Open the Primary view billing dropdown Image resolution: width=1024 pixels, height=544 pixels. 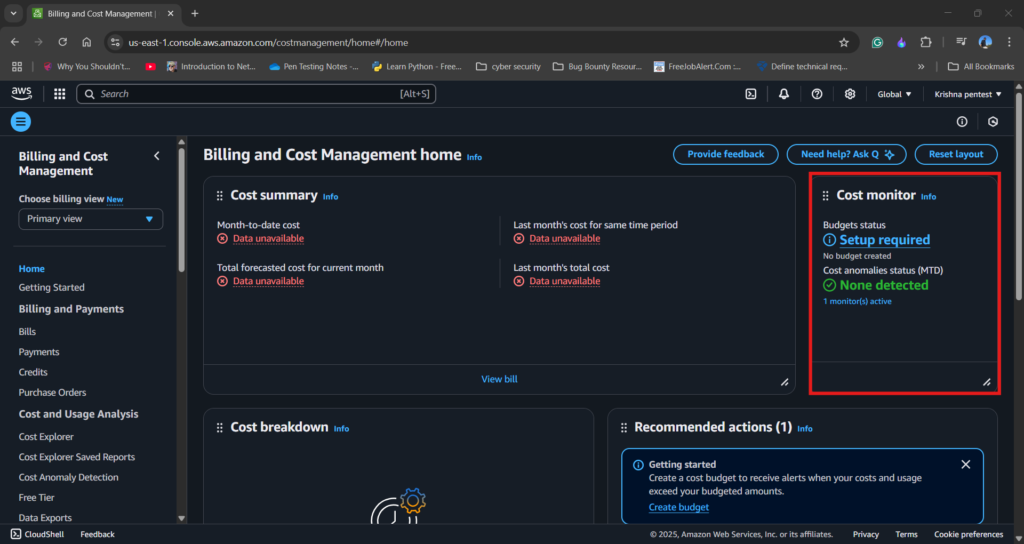(x=91, y=219)
